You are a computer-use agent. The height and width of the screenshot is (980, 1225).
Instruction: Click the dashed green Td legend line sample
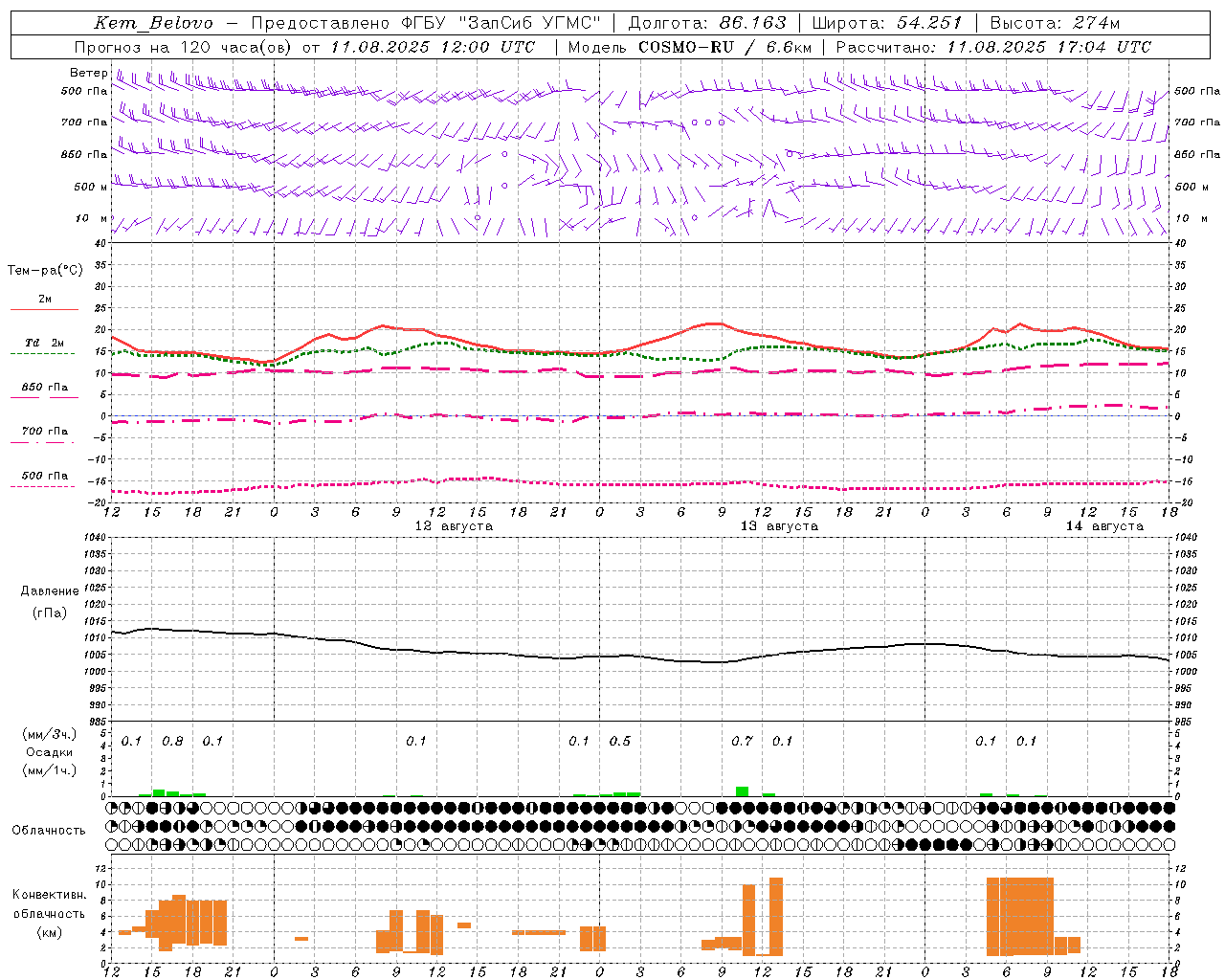click(45, 353)
